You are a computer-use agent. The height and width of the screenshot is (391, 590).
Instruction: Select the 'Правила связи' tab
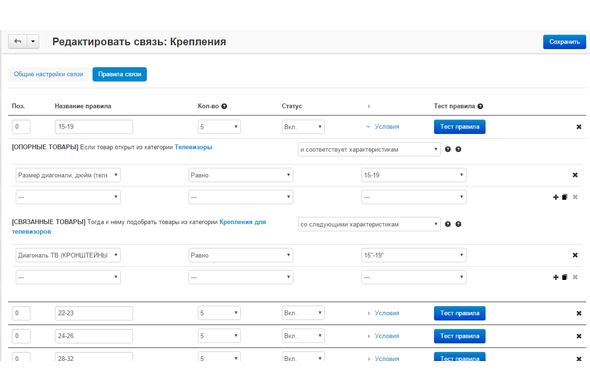tap(120, 74)
